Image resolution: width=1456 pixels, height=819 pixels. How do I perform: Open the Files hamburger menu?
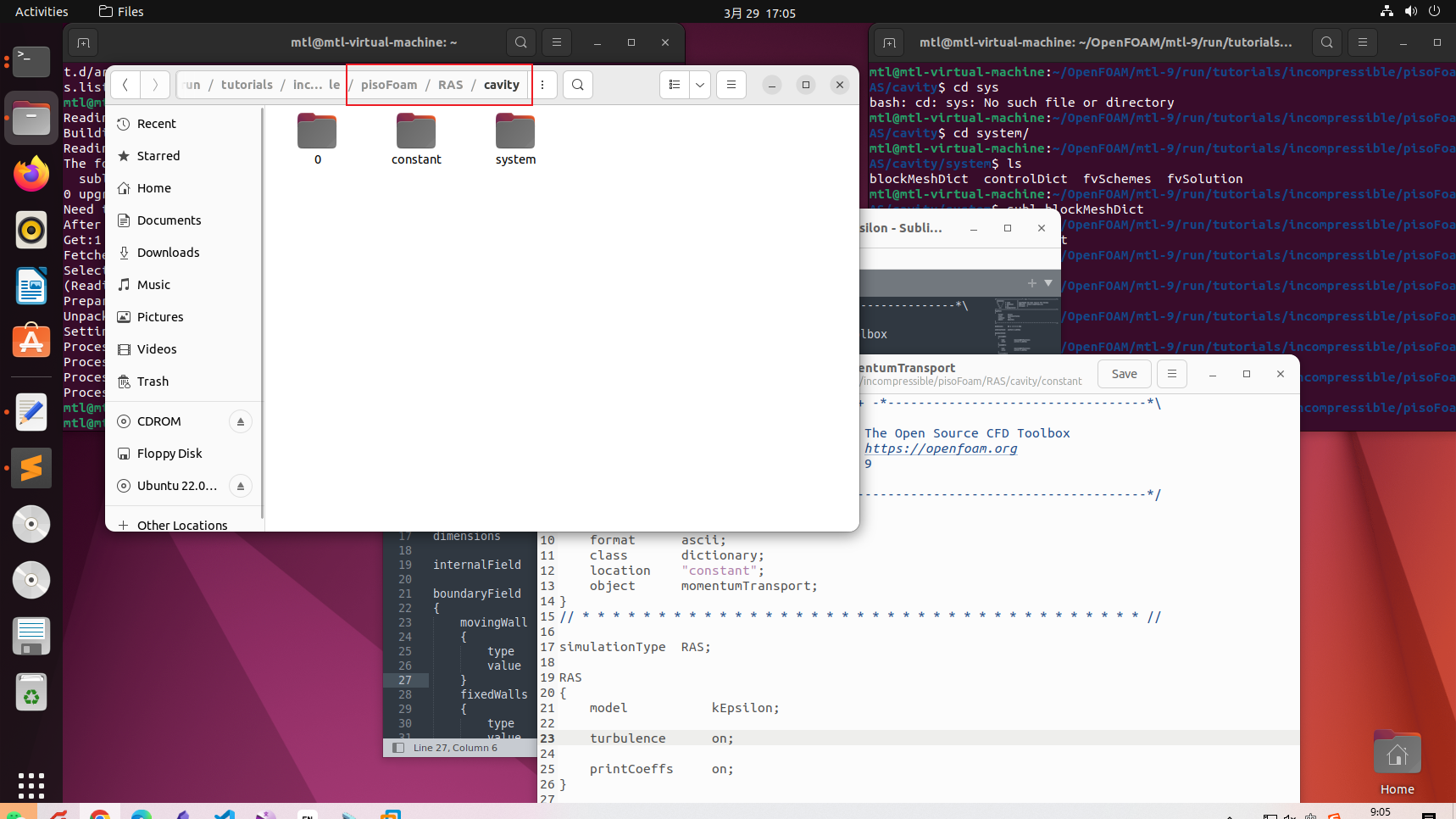pyautogui.click(x=731, y=85)
